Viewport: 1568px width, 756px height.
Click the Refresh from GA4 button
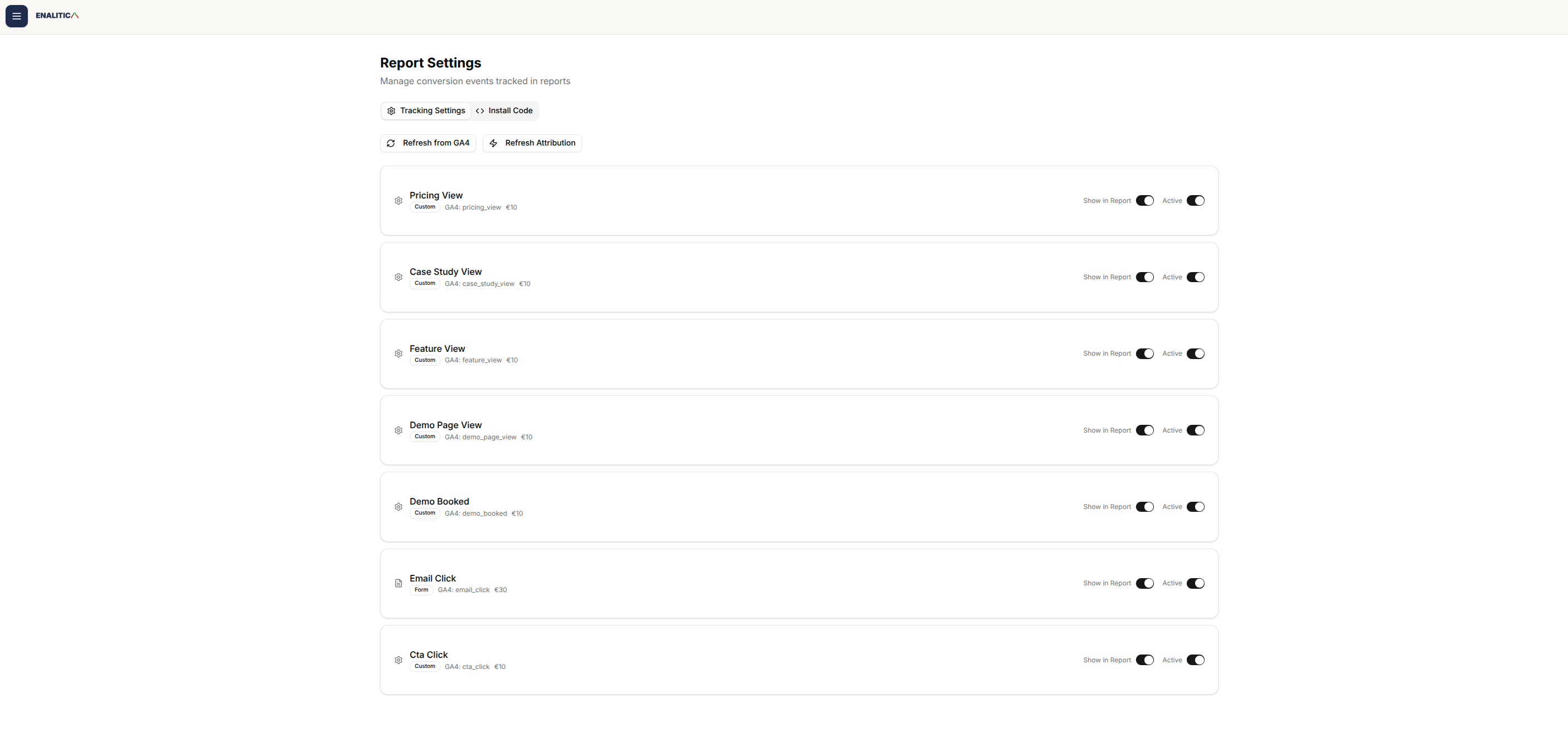[428, 143]
